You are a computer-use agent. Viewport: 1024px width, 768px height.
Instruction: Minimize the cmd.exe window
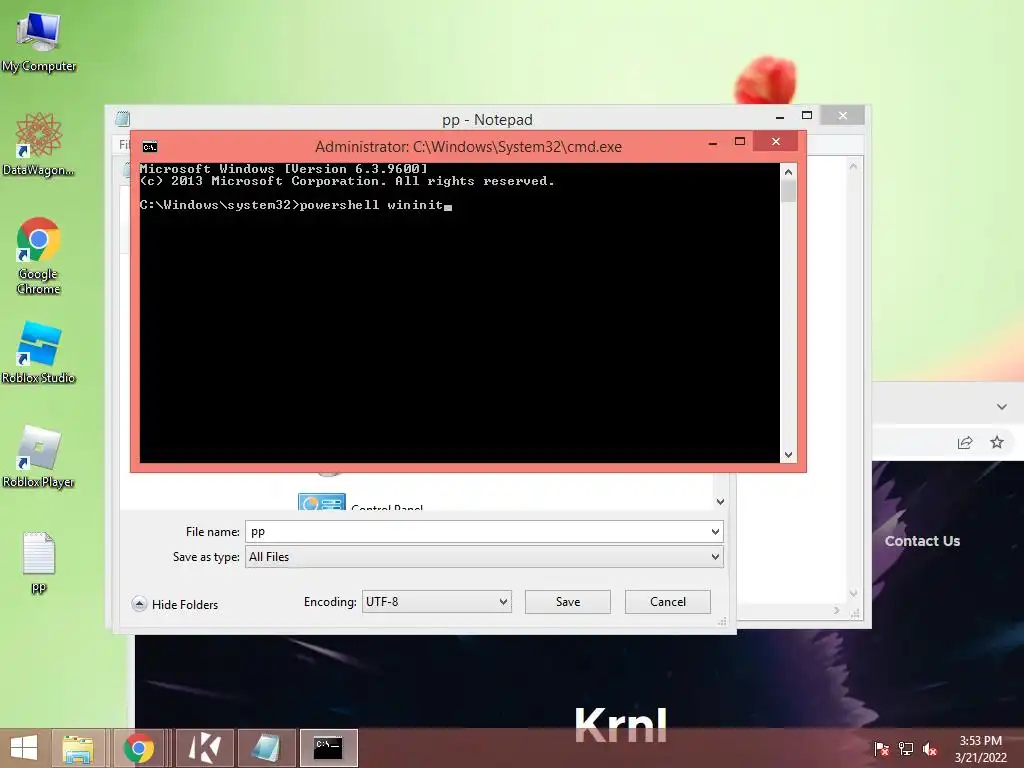pyautogui.click(x=713, y=143)
